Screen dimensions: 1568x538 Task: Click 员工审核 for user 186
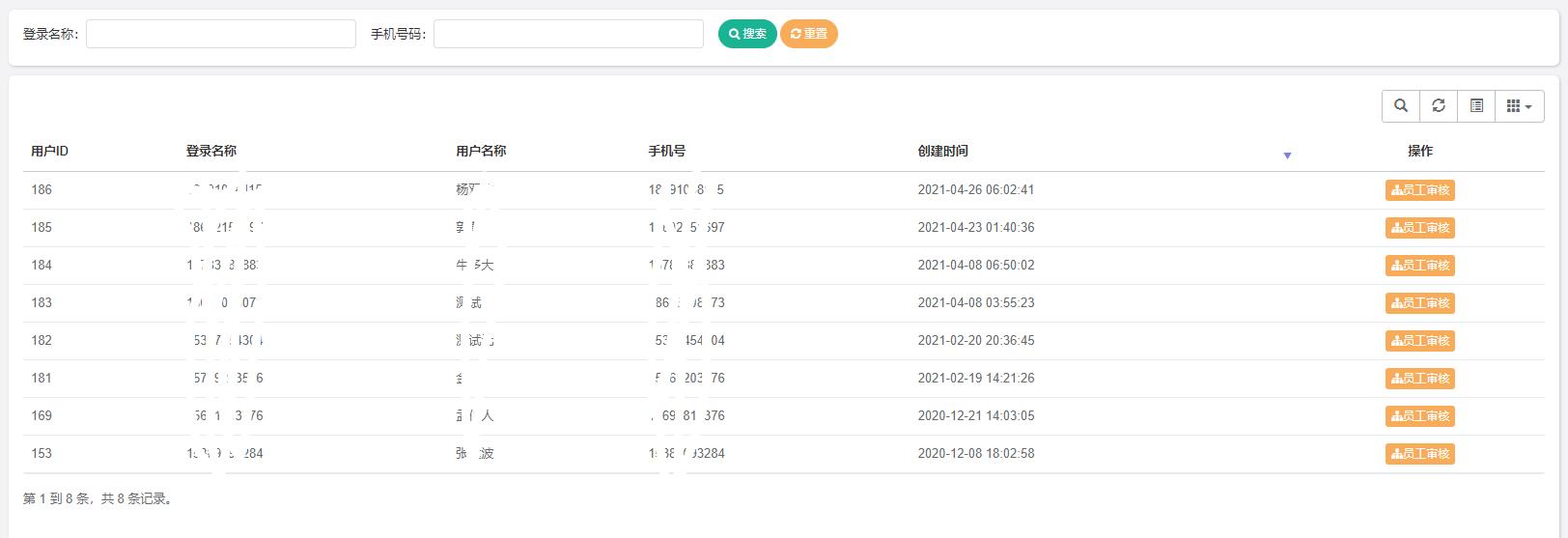pos(1419,190)
